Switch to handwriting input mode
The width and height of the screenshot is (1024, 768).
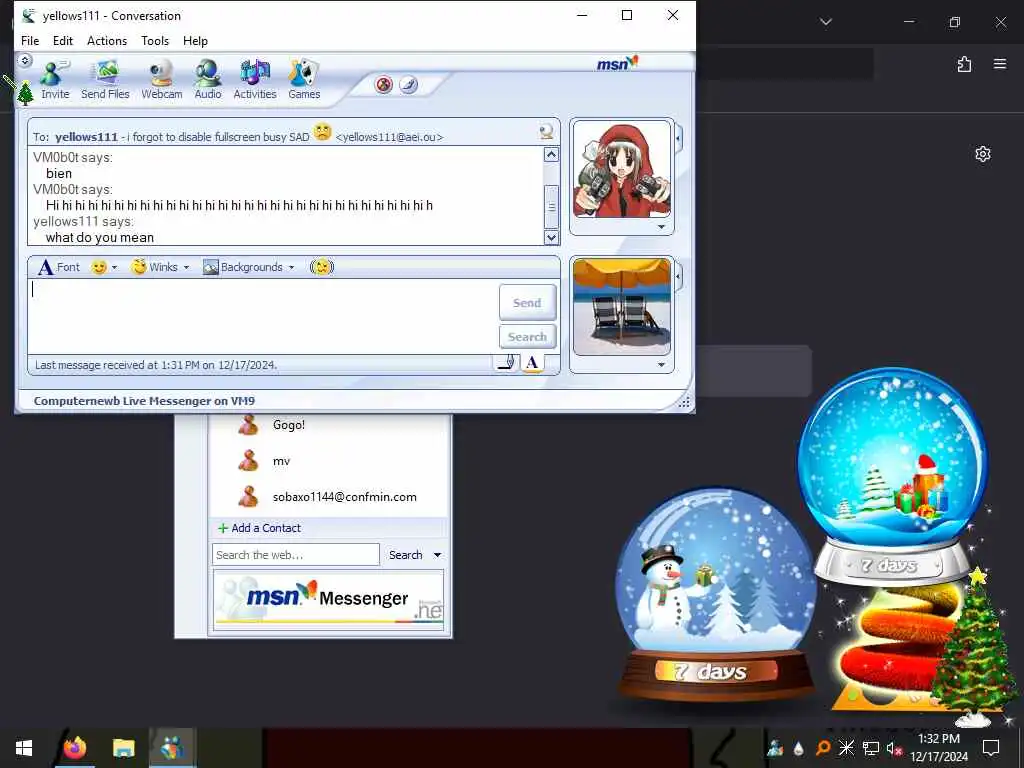tap(507, 362)
